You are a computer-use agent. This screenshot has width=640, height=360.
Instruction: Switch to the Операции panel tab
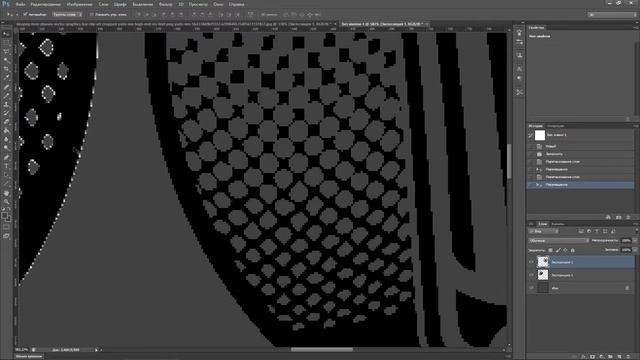click(556, 126)
